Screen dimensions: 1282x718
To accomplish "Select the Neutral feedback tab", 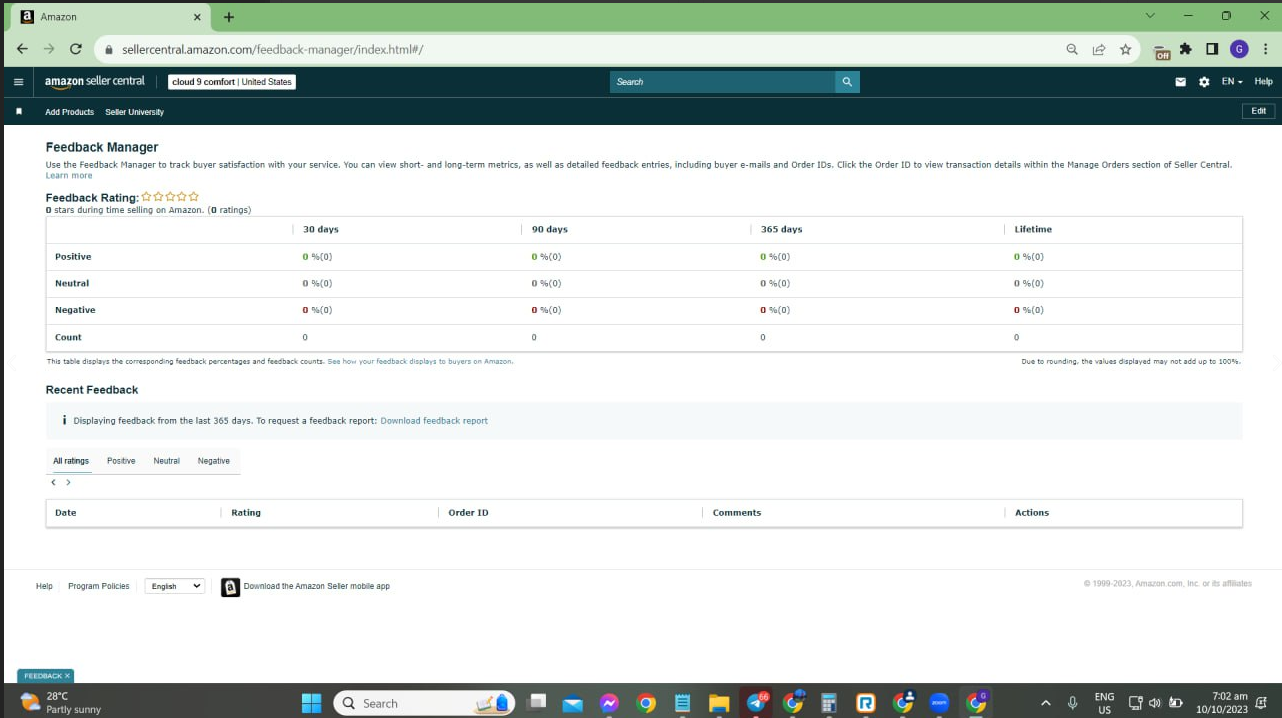I will (x=167, y=461).
